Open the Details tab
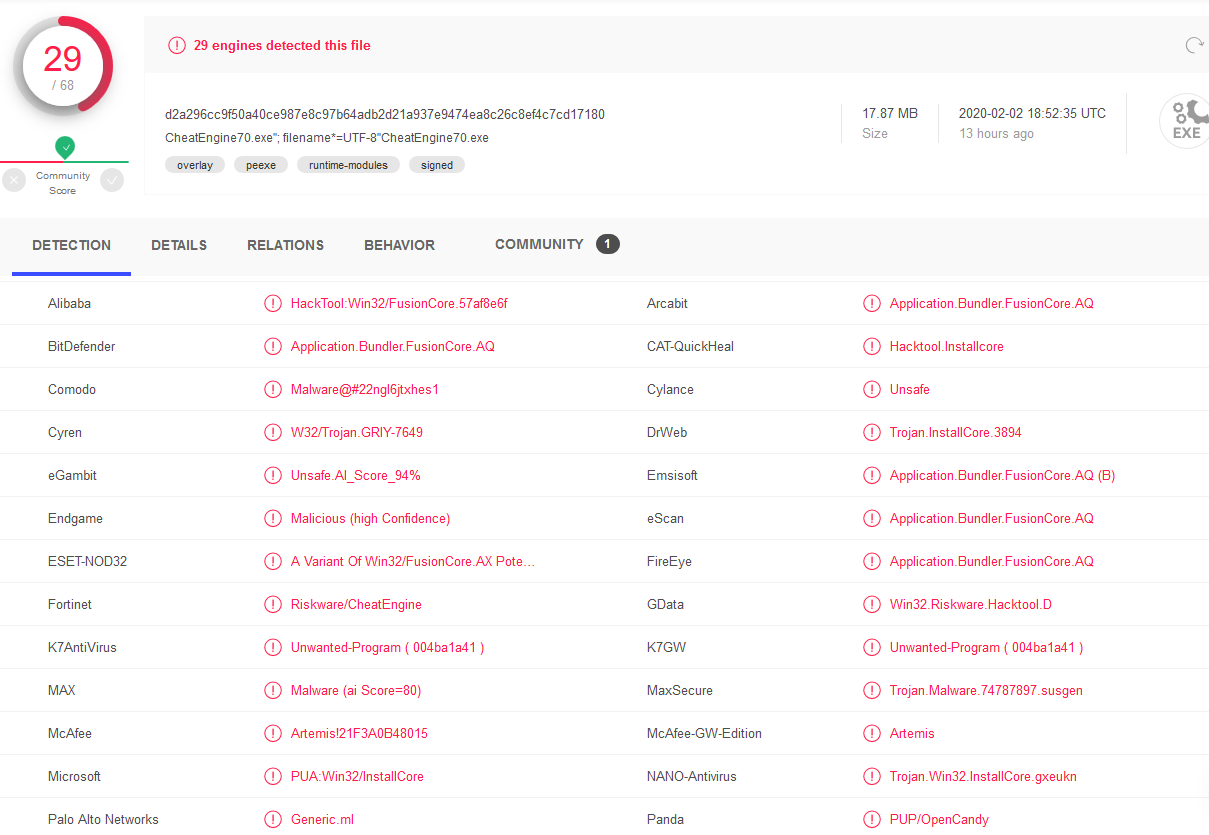 [x=179, y=245]
